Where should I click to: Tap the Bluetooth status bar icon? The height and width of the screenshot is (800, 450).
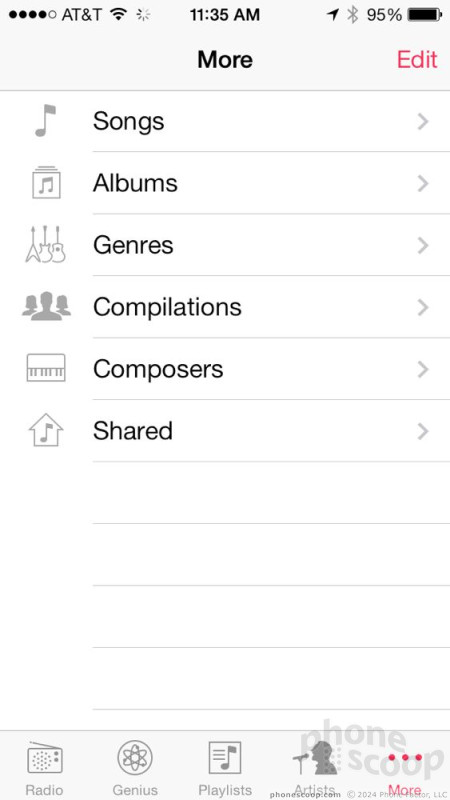tap(352, 15)
